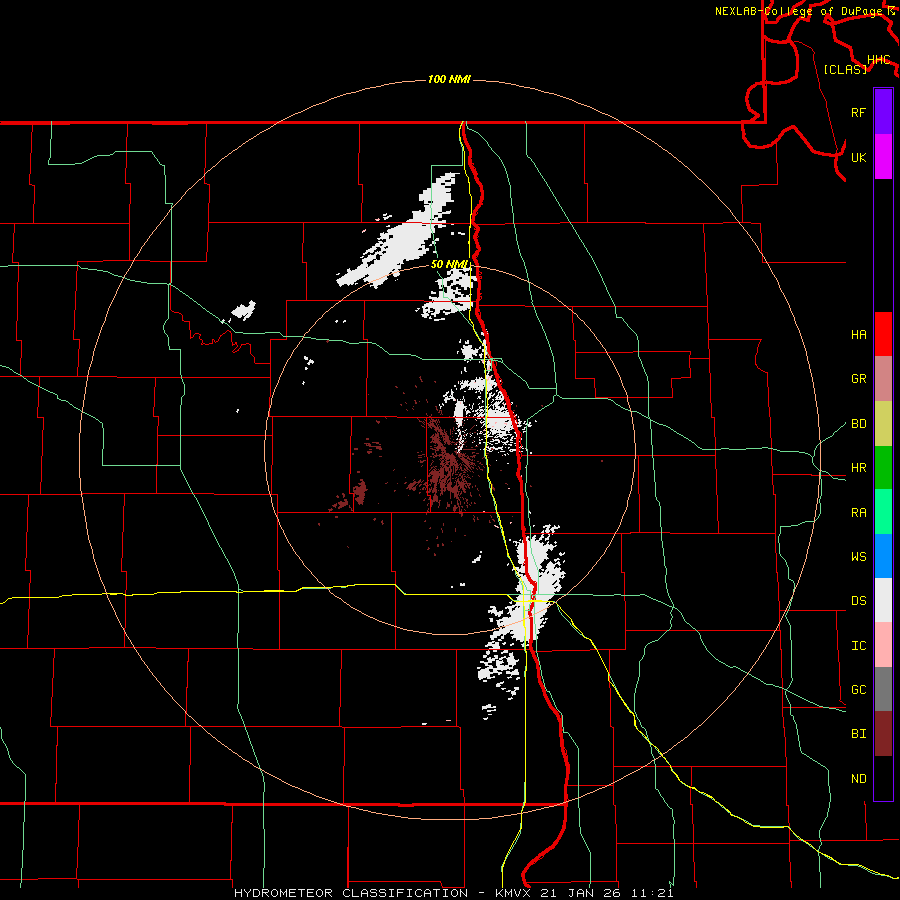Viewport: 900px width, 900px height.
Task: Click the HA red color swatch
Action: (883, 334)
